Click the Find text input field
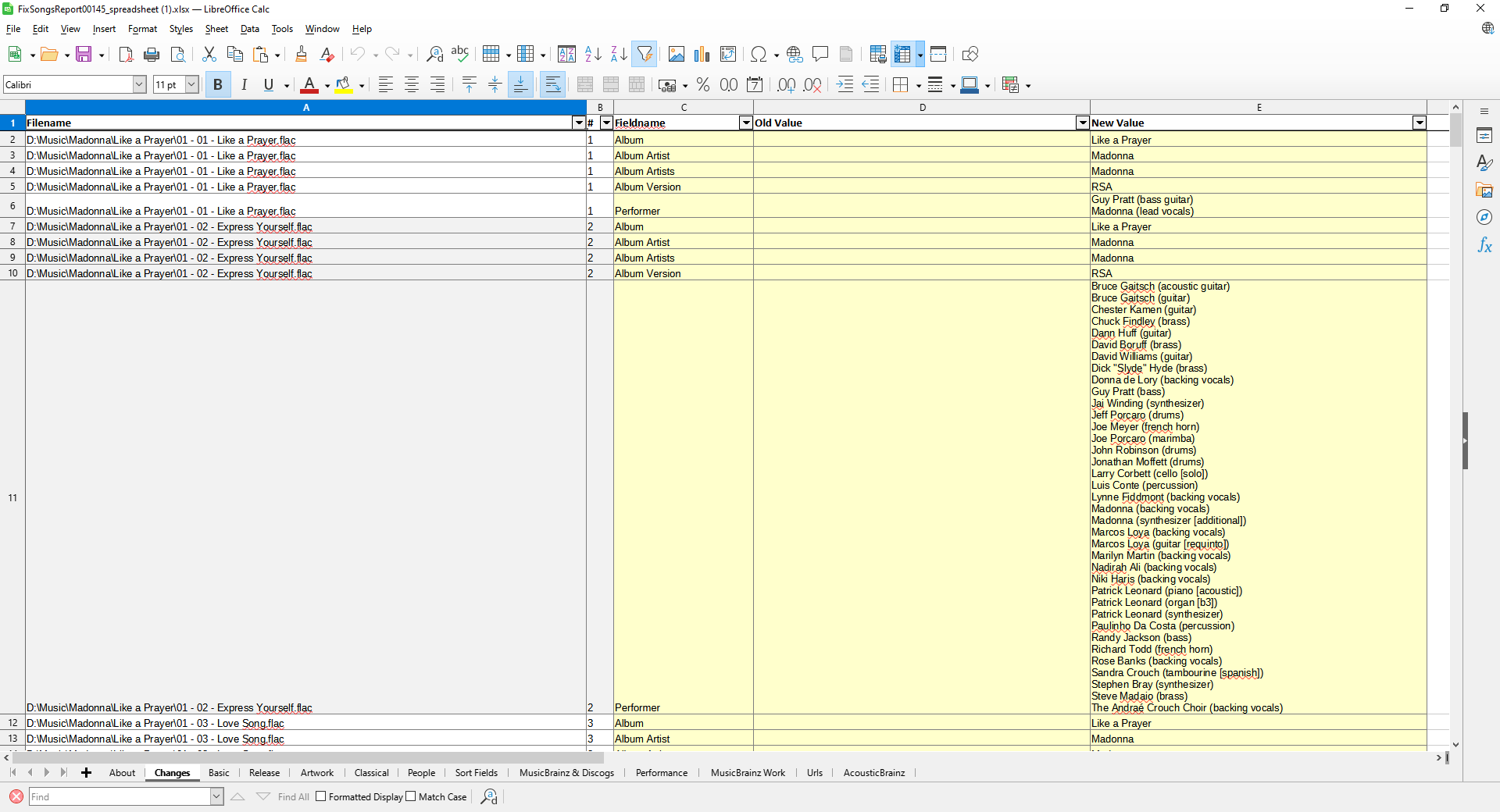Screen dimensions: 1500x812 [120, 796]
